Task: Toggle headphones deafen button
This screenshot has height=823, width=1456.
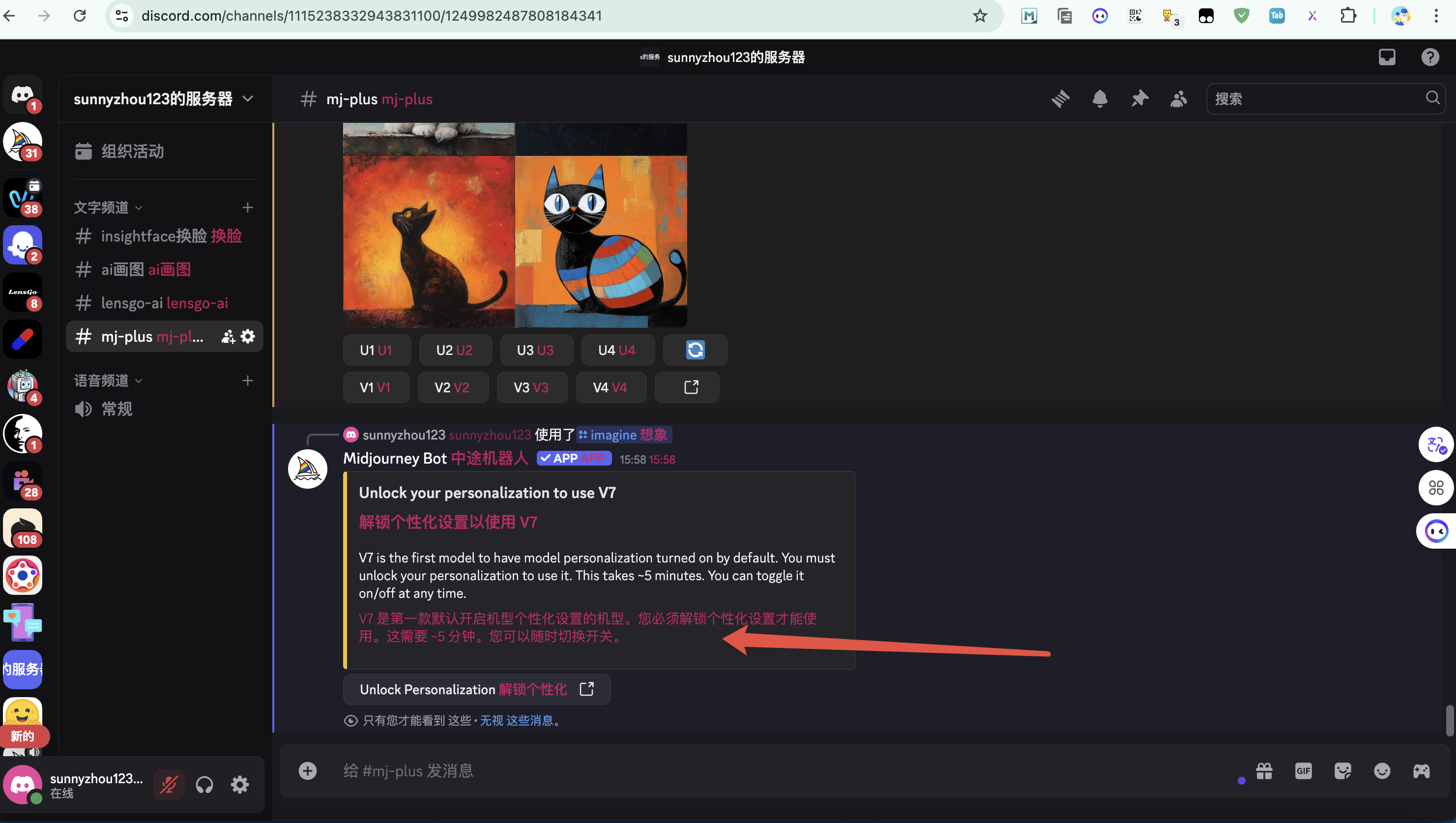Action: [204, 785]
